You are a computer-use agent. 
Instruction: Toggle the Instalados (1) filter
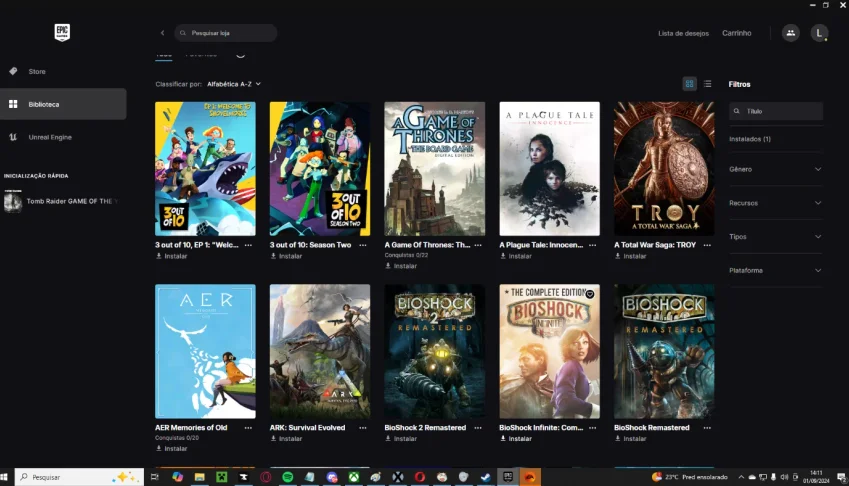coord(750,139)
